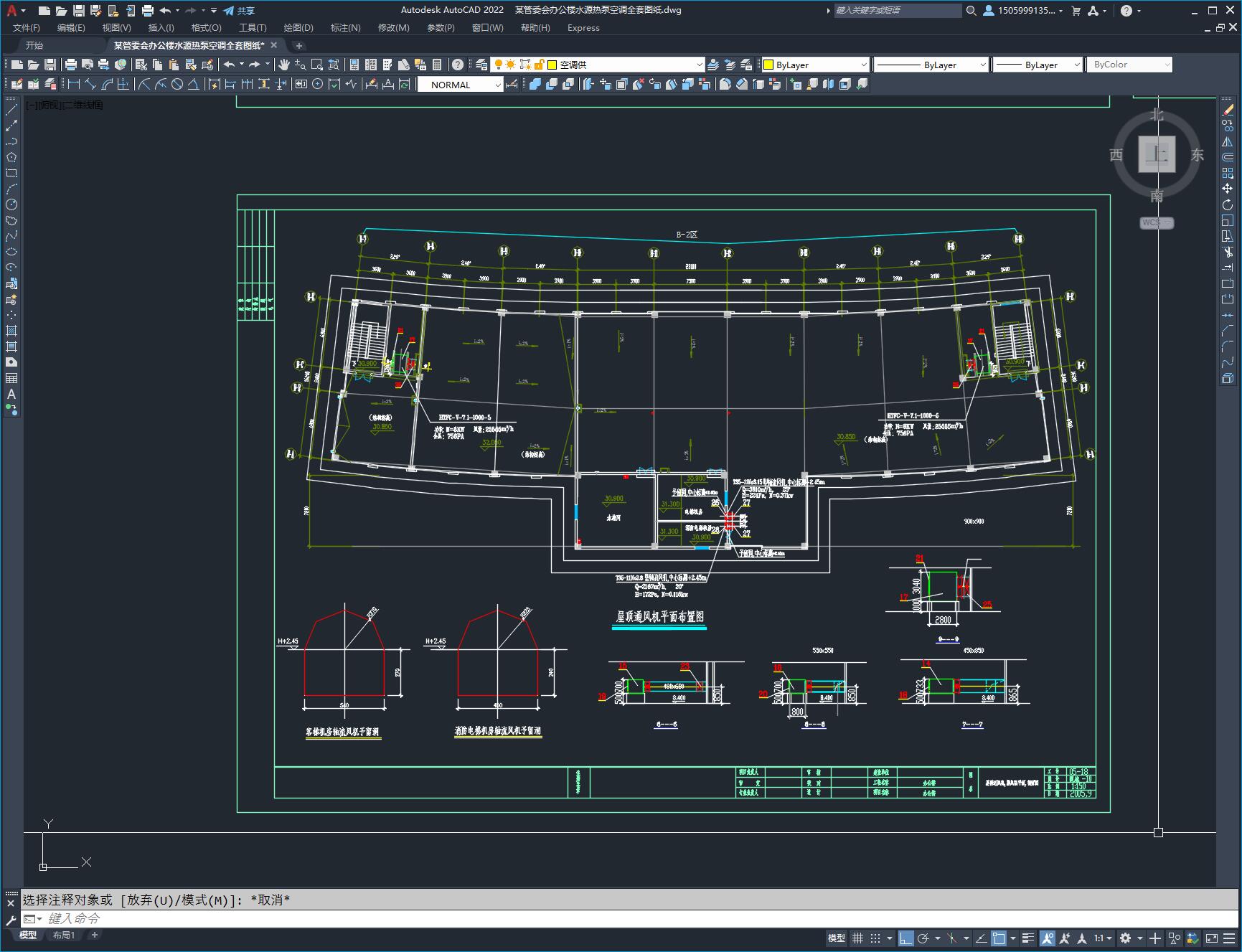Open the Help question mark in toolbar
Viewport: 1242px width, 952px height.
(458, 65)
